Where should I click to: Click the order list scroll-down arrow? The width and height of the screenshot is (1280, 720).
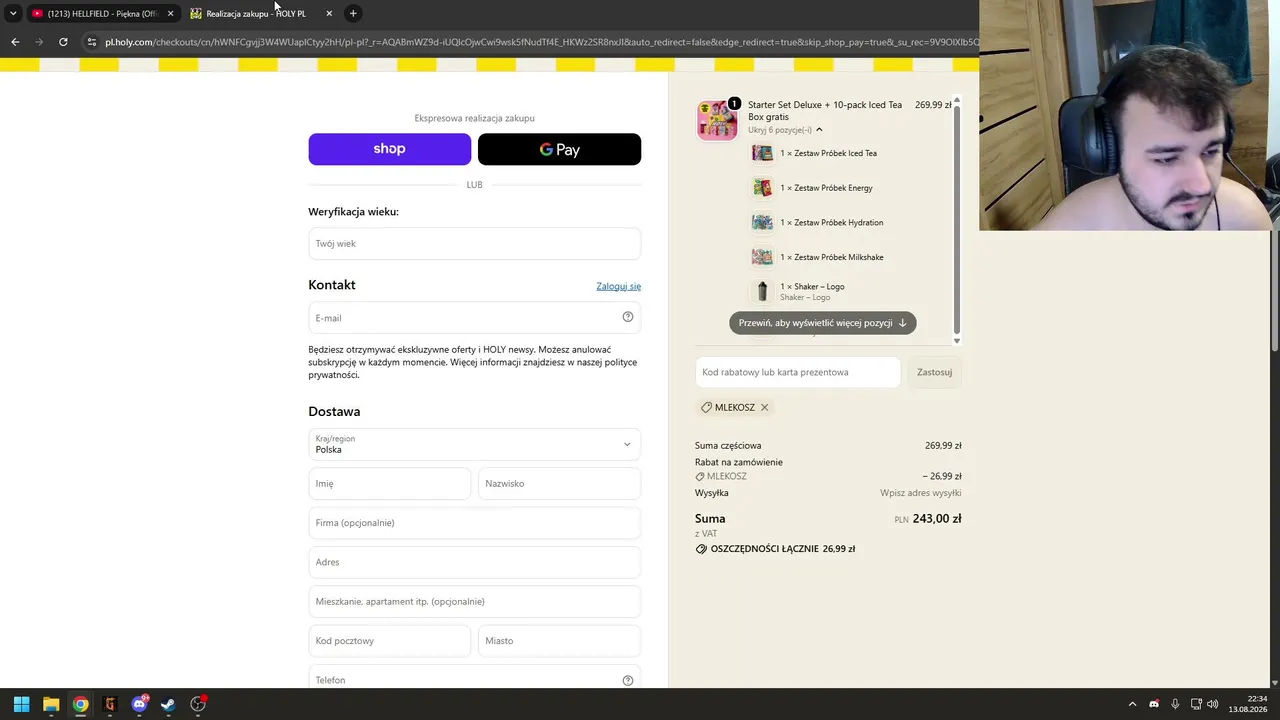pyautogui.click(x=956, y=341)
